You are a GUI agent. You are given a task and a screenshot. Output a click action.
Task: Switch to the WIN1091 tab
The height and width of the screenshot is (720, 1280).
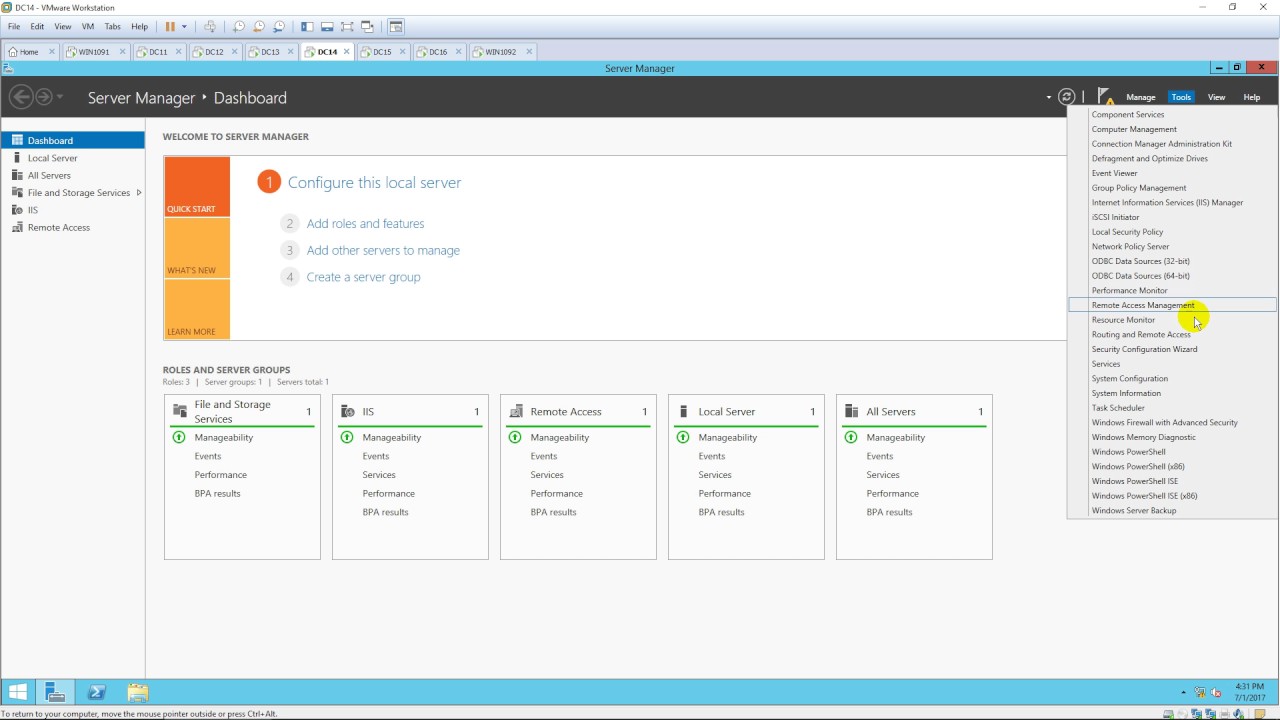[94, 52]
